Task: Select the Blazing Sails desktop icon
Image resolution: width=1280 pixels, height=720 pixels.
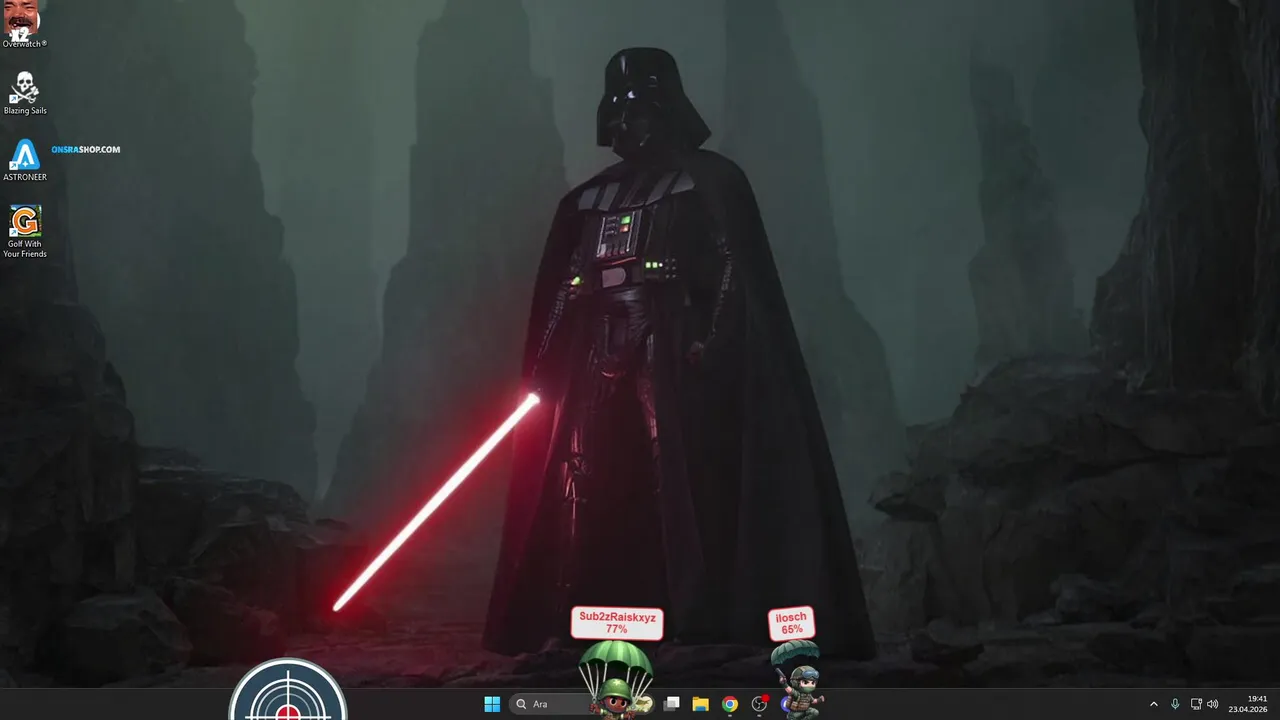Action: (24, 93)
